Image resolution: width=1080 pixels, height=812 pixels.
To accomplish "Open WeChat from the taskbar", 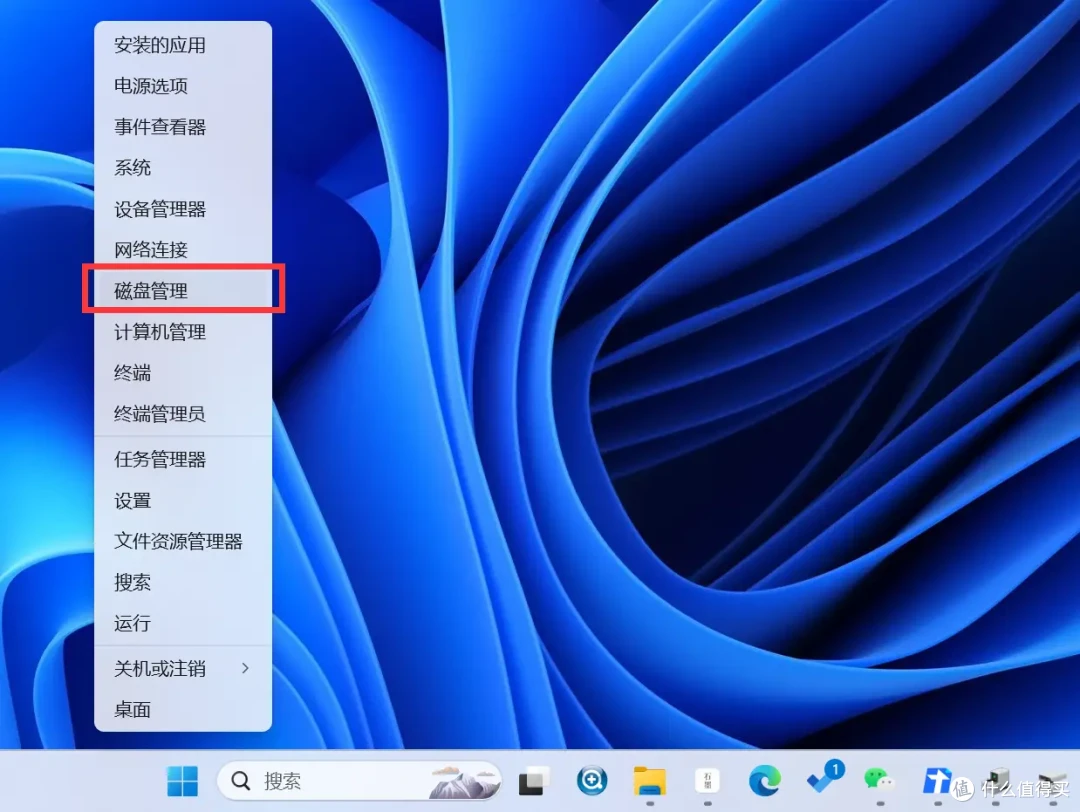I will click(x=879, y=780).
